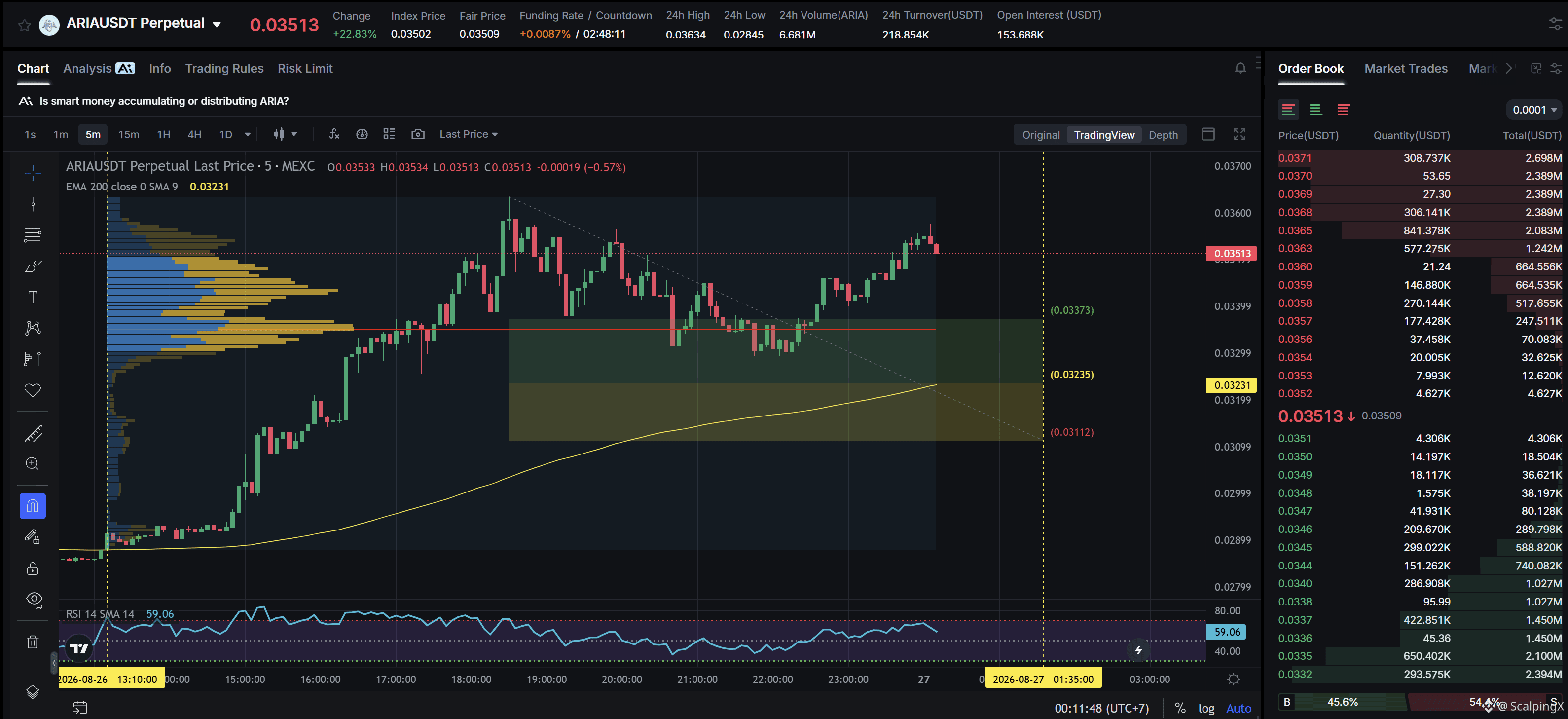Image resolution: width=1568 pixels, height=719 pixels.
Task: Click the buy/sell ratio 45.6% bar
Action: (1342, 702)
